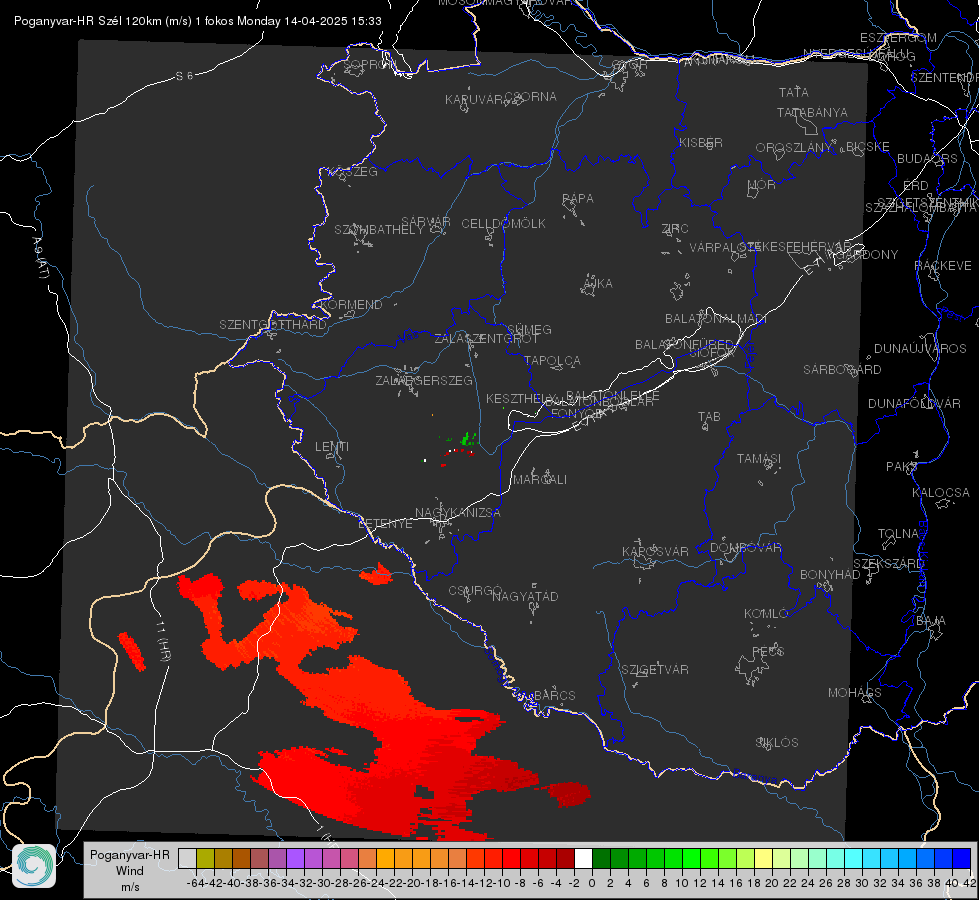Click the PÁPA city label

click(578, 199)
